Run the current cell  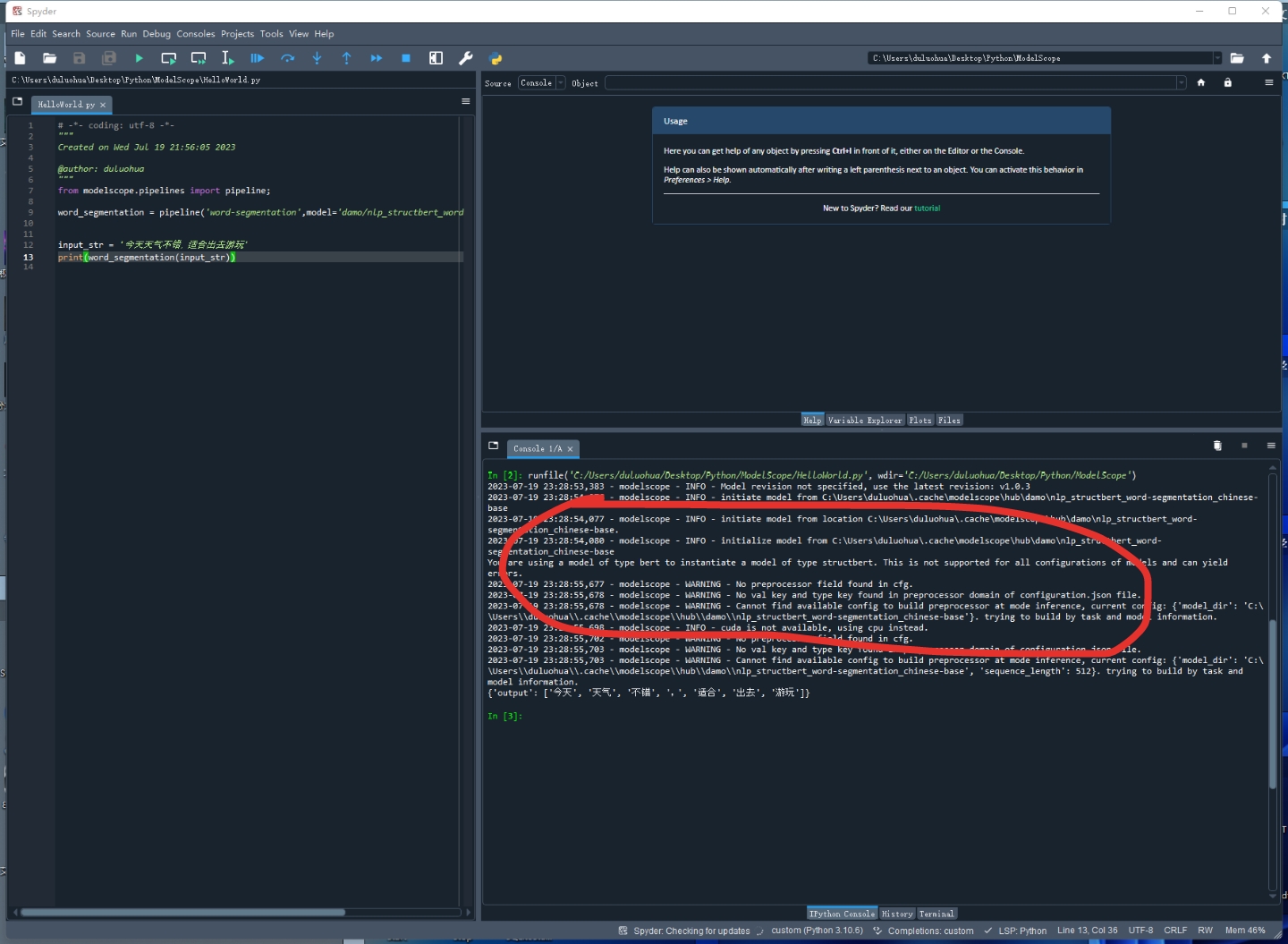(x=168, y=58)
